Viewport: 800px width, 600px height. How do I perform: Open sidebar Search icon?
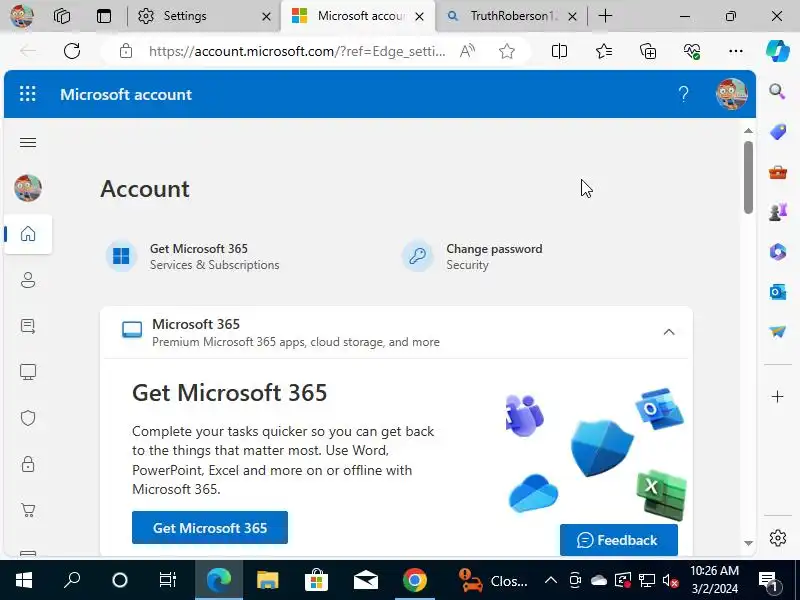point(777,91)
